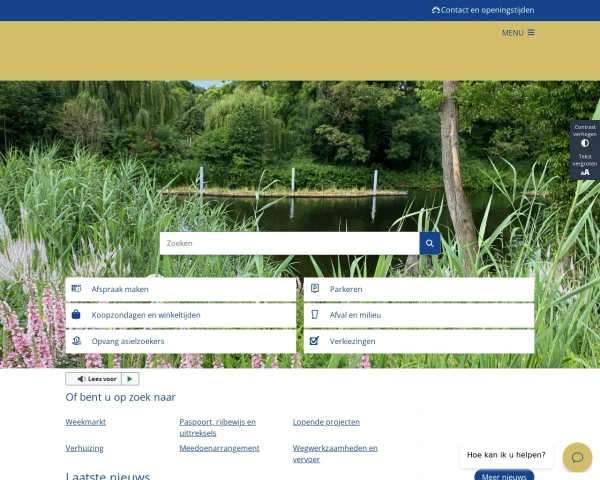Open the Verkiezingen tile
The height and width of the screenshot is (480, 600).
(x=419, y=341)
